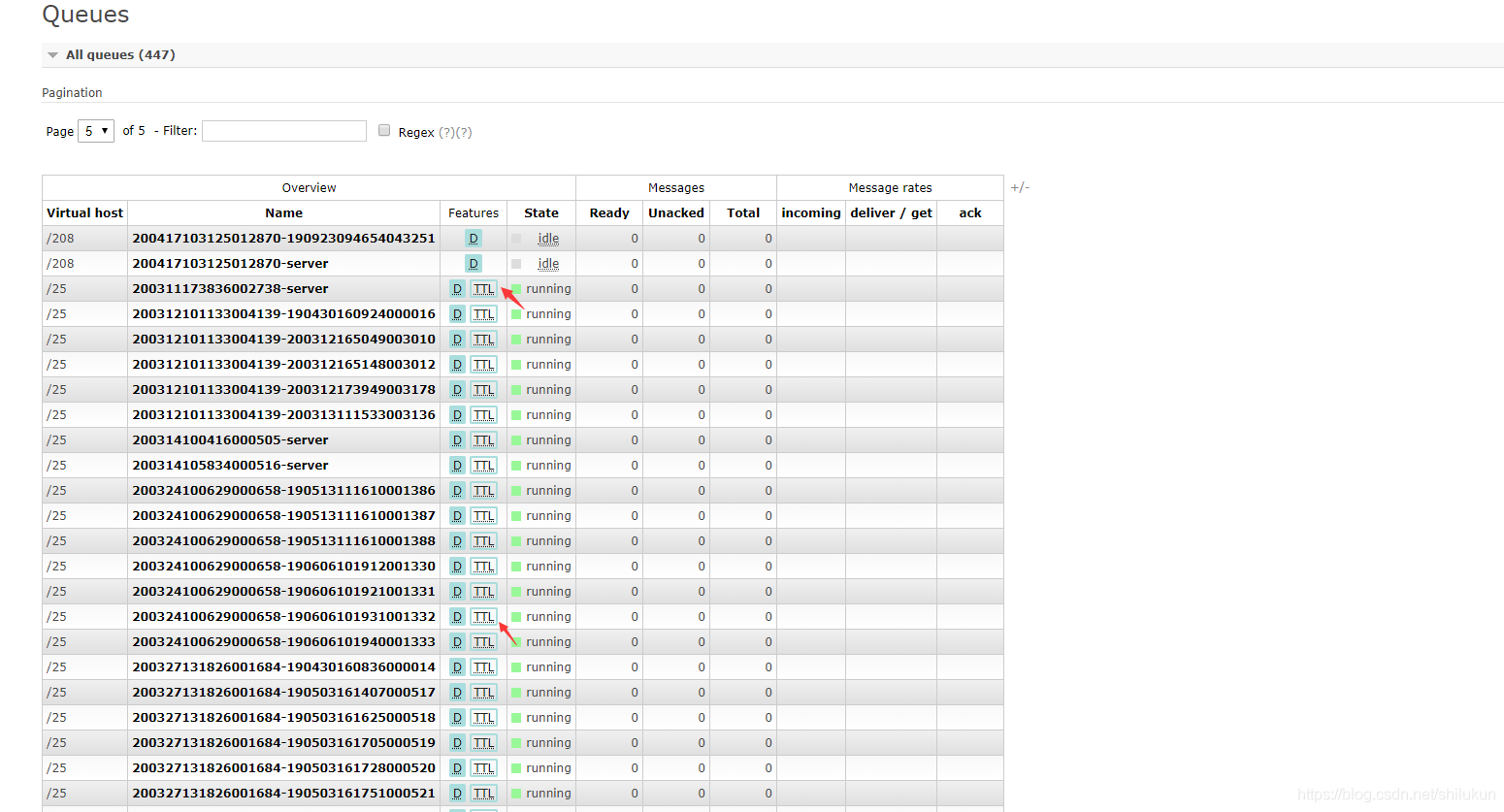Viewport: 1504px width, 812px height.
Task: Open queue 200327131826001684-190430160836000014
Action: pyautogui.click(x=283, y=667)
